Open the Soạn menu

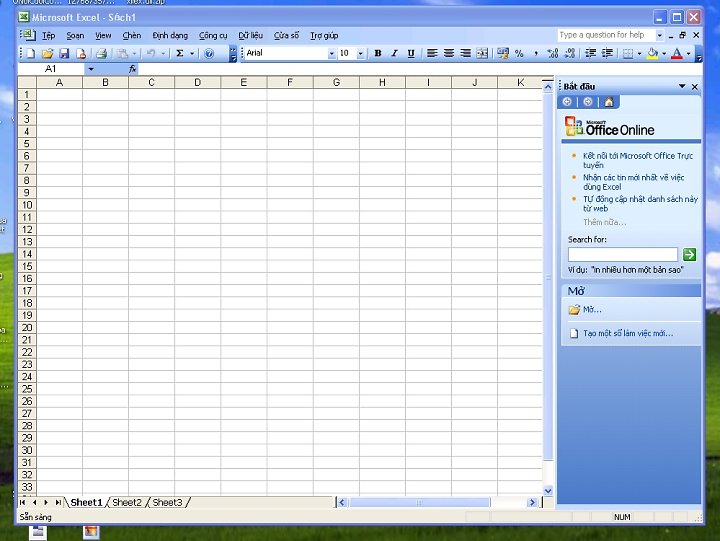(75, 35)
